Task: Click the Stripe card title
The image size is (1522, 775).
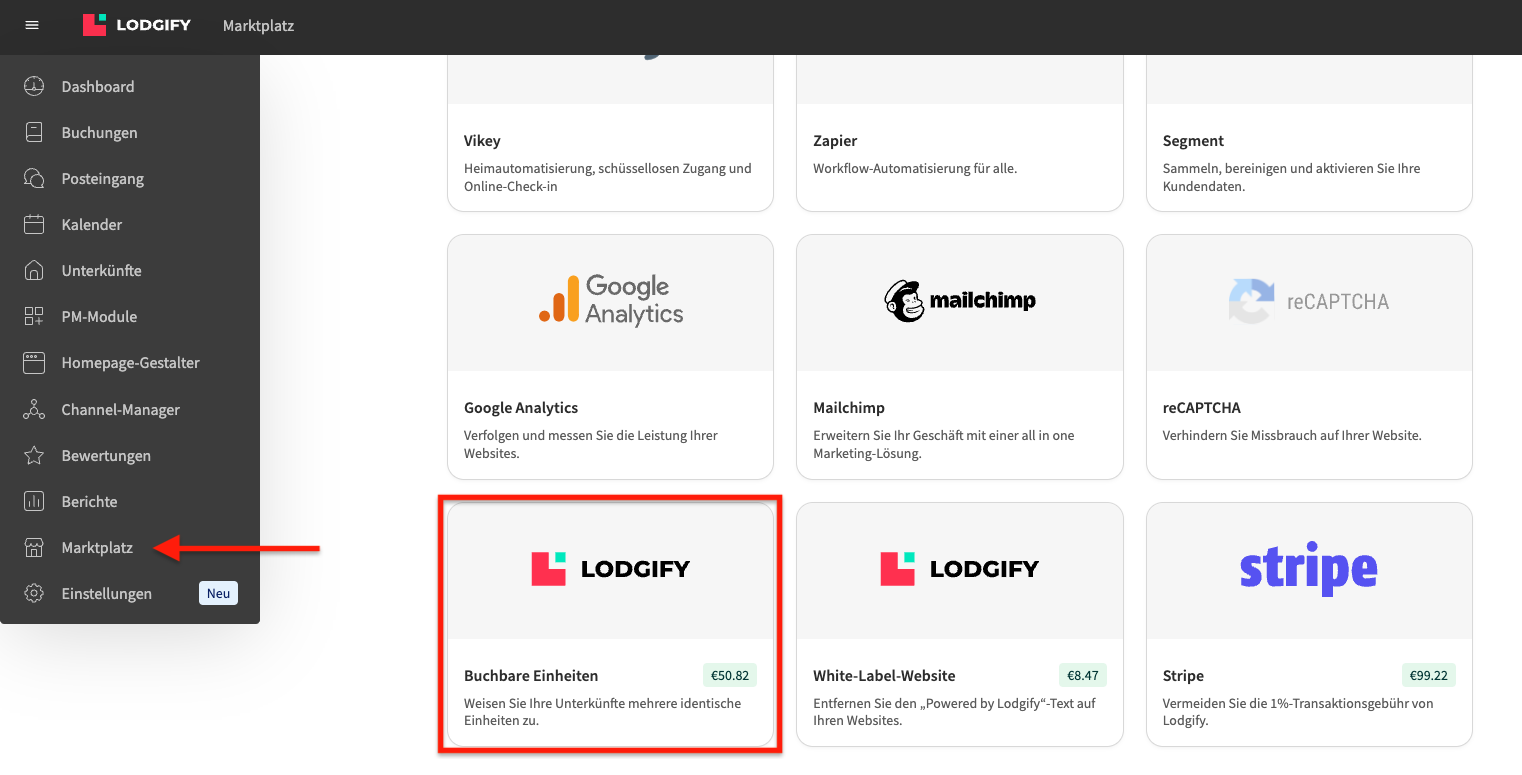Action: [1183, 675]
